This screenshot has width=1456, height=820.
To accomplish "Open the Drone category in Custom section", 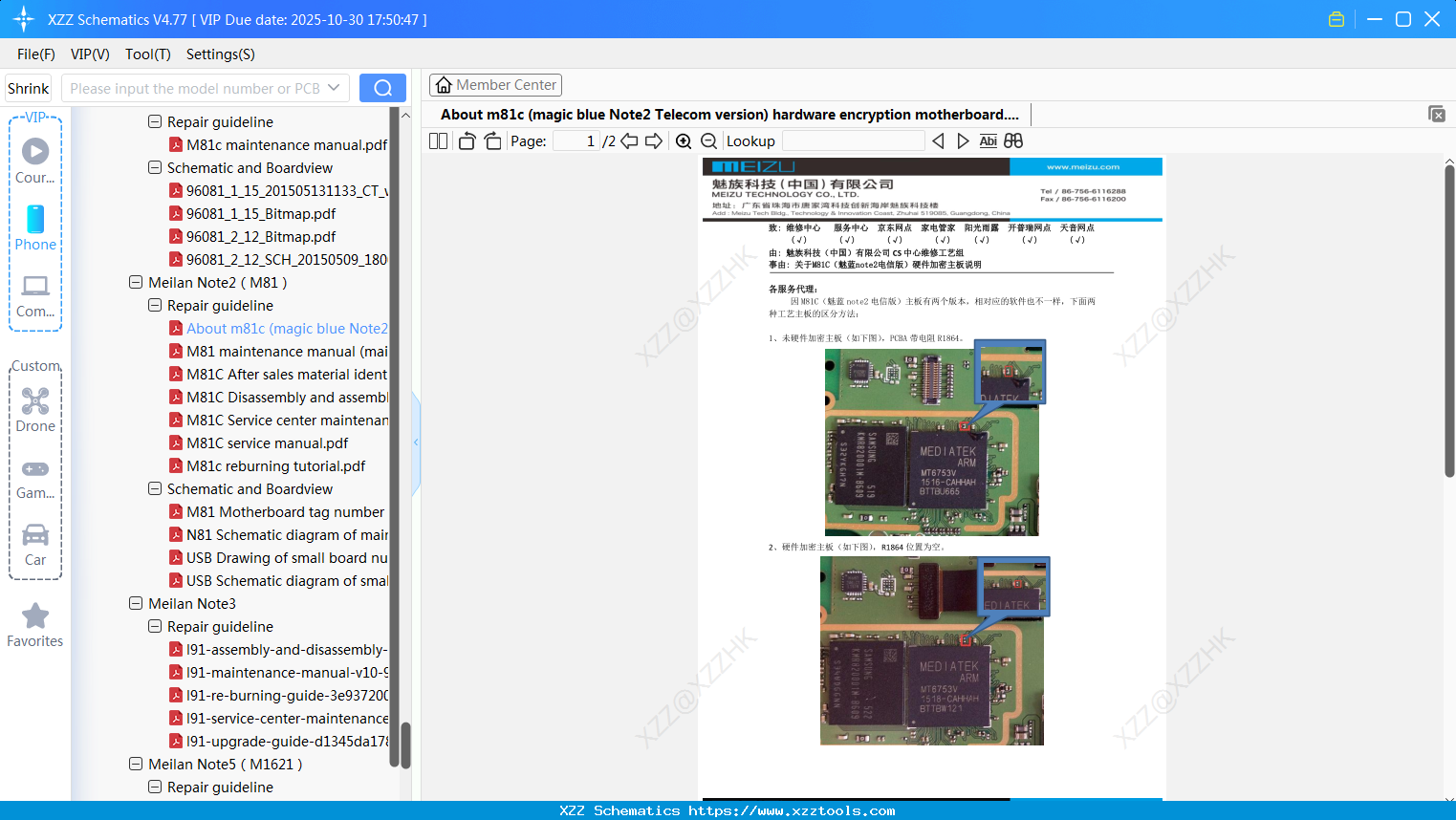I will point(35,401).
